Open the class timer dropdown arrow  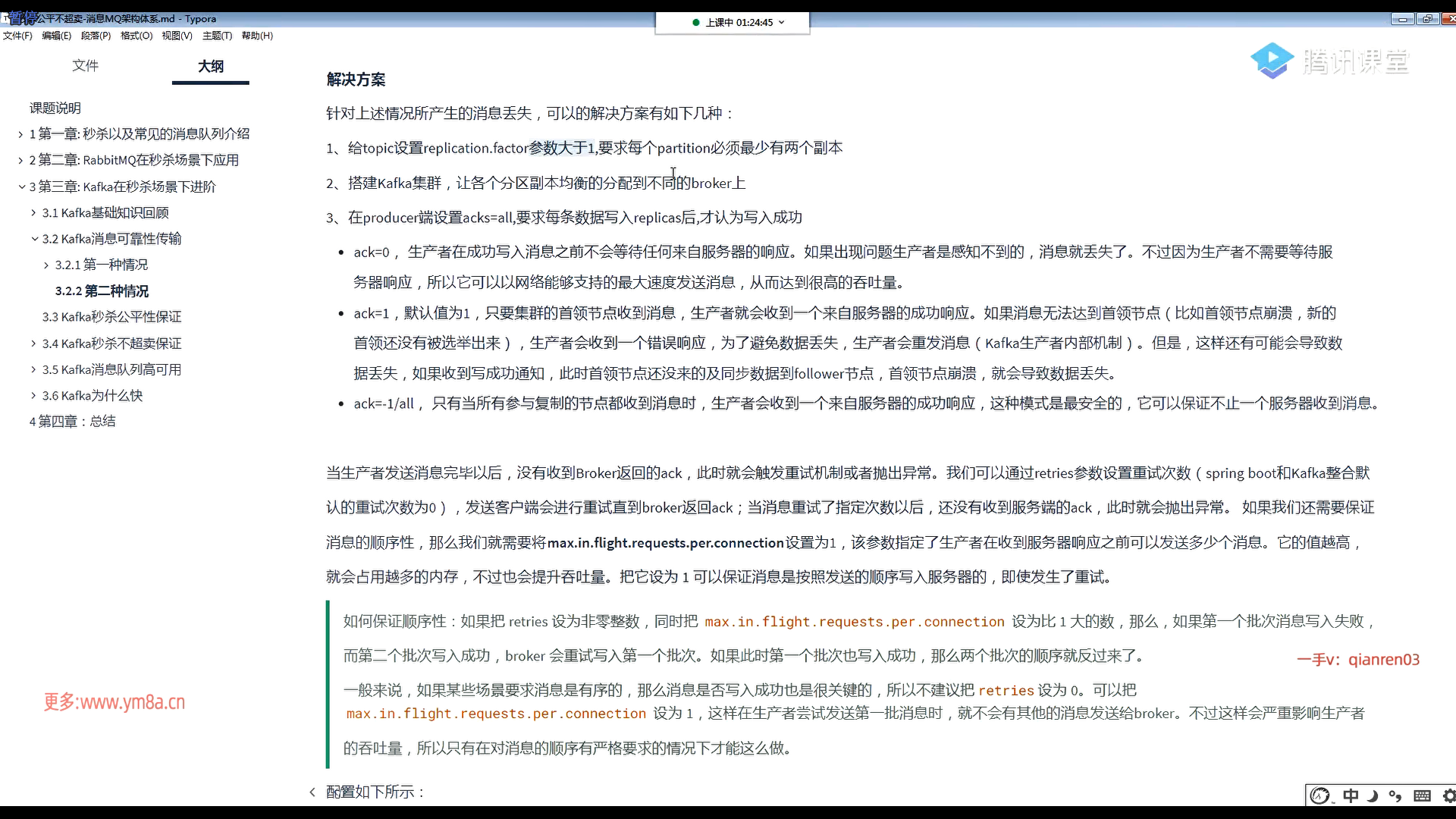click(x=782, y=23)
